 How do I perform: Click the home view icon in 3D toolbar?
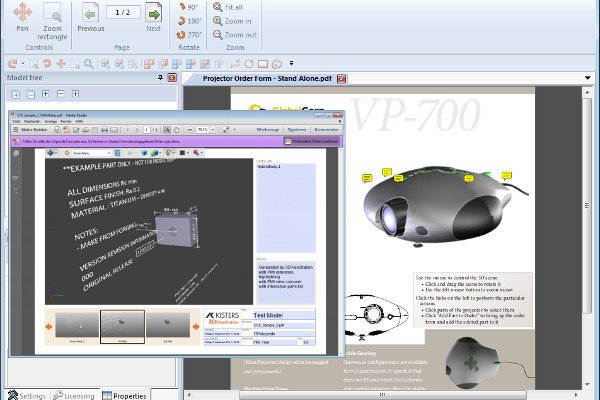point(67,153)
